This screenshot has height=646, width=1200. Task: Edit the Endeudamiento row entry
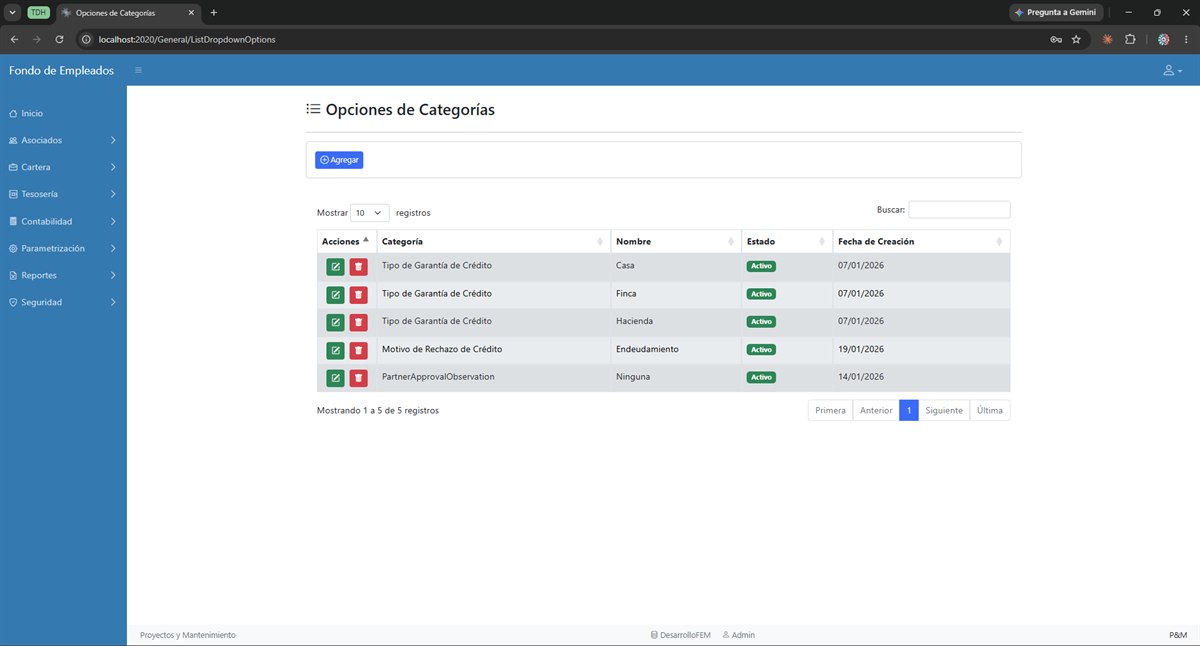tap(335, 351)
